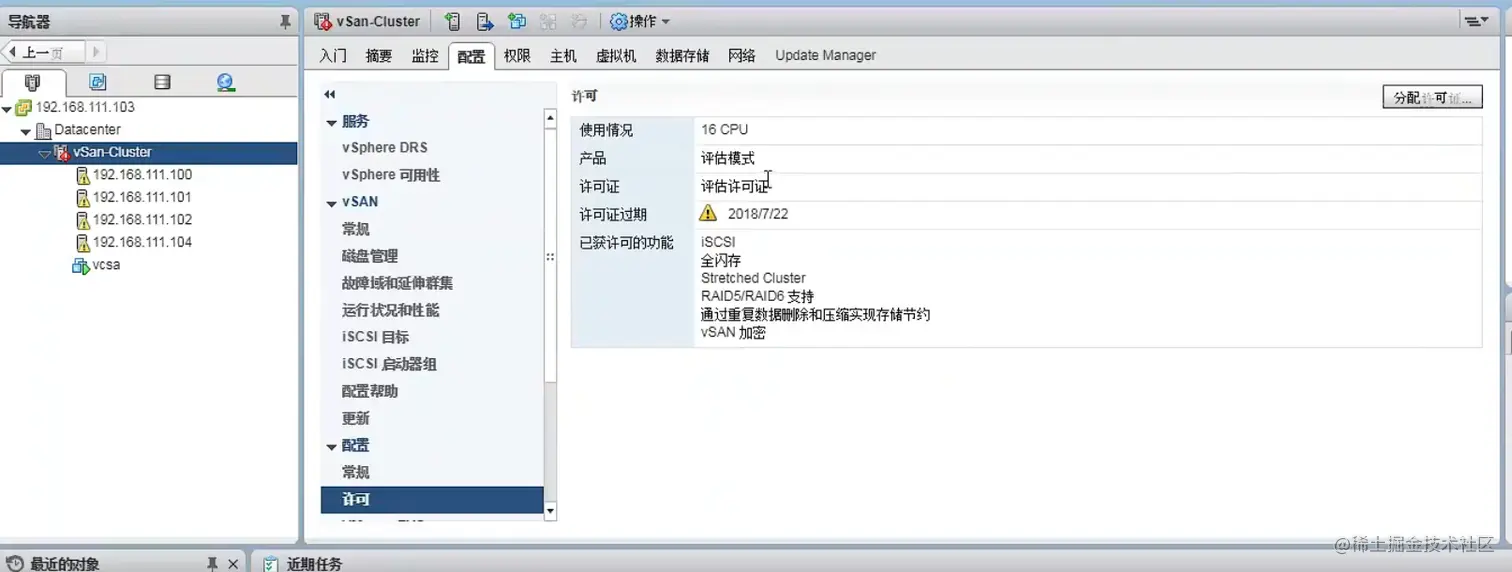The height and width of the screenshot is (572, 1512).
Task: Click the sidebar splitter drag handle
Action: 550,257
